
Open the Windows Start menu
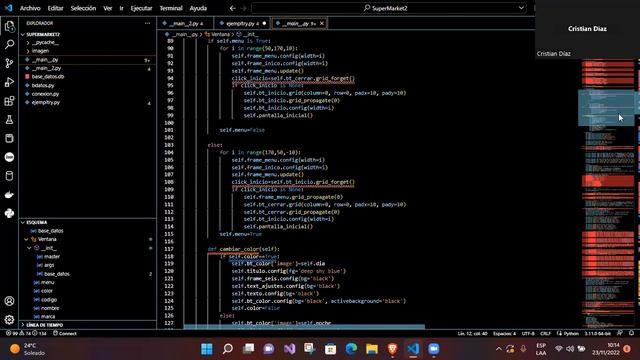tap(207, 349)
